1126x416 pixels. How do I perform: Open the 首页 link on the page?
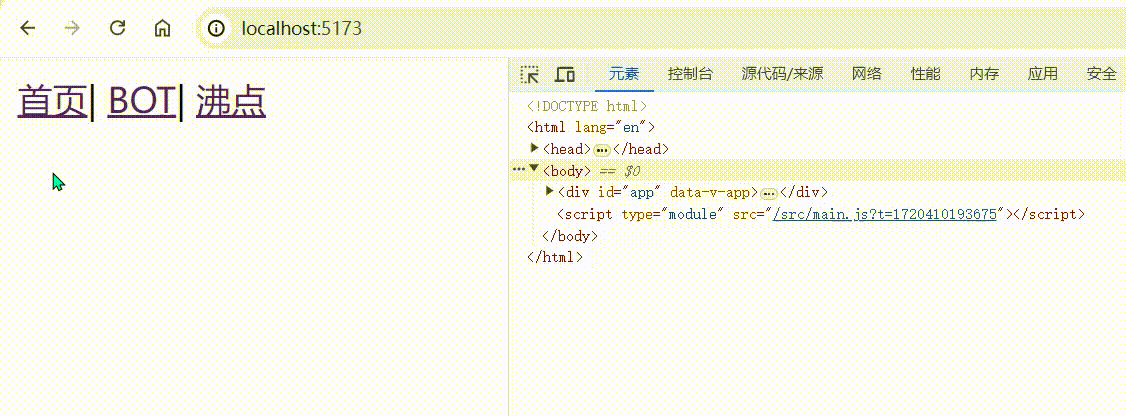[x=52, y=101]
